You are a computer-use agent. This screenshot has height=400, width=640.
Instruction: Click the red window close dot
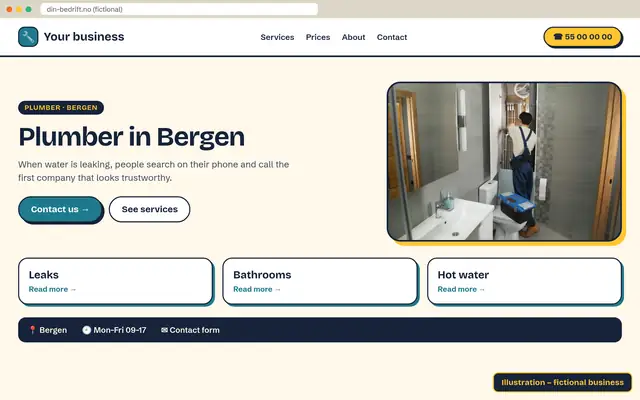click(x=9, y=9)
